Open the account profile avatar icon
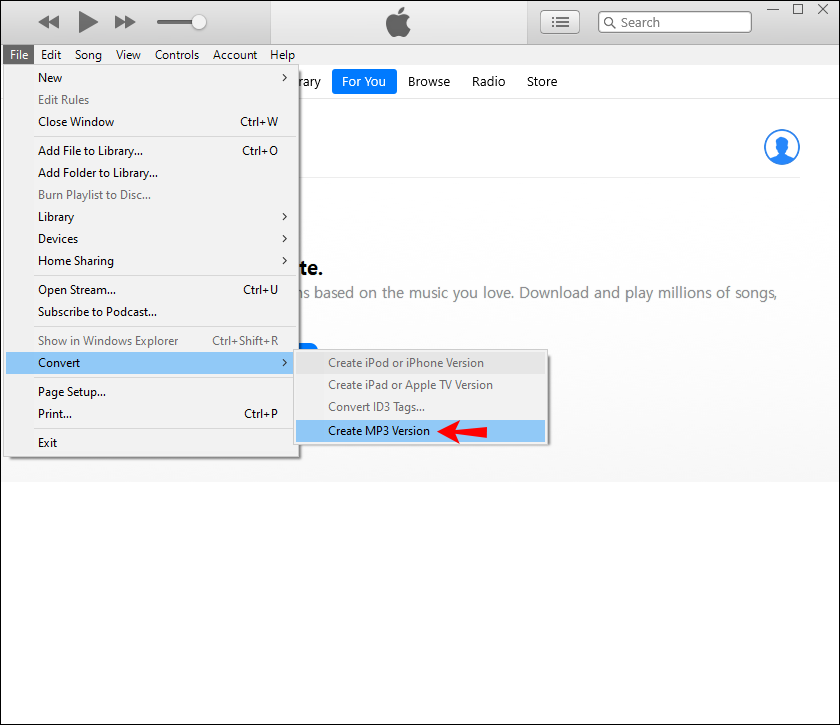 (x=782, y=147)
